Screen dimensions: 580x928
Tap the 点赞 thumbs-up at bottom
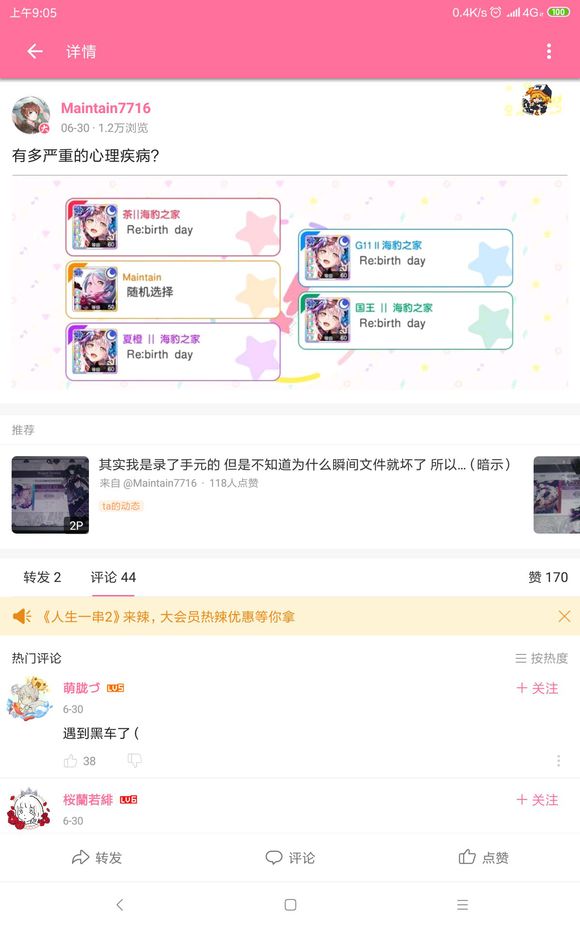pos(467,857)
